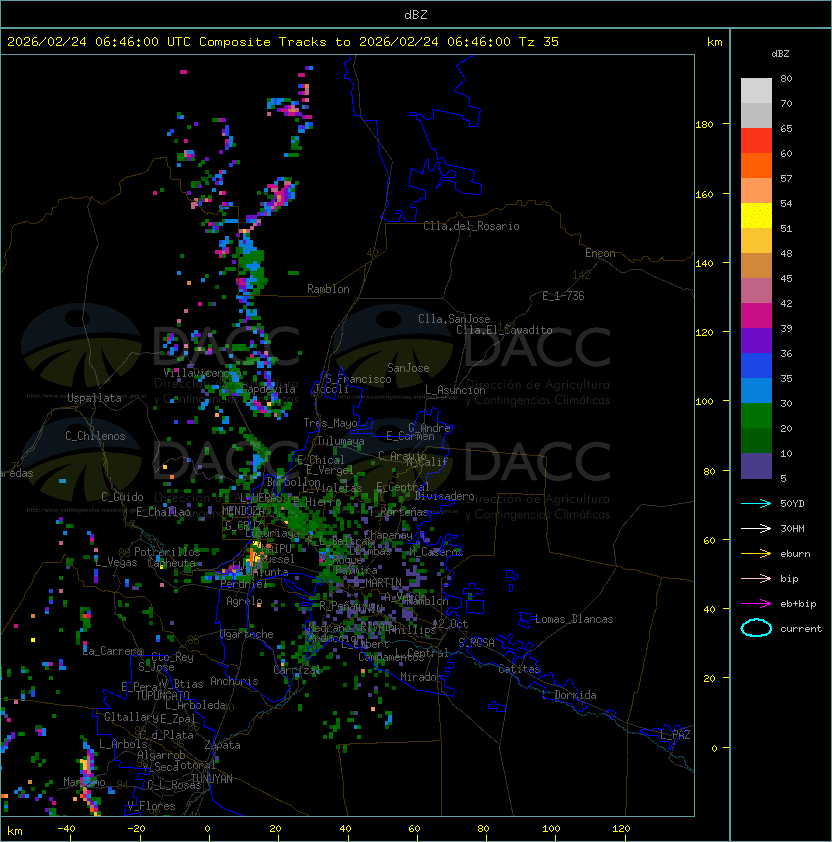This screenshot has width=832, height=842.
Task: Select the purple swatch in dBZ scale
Action: point(756,340)
